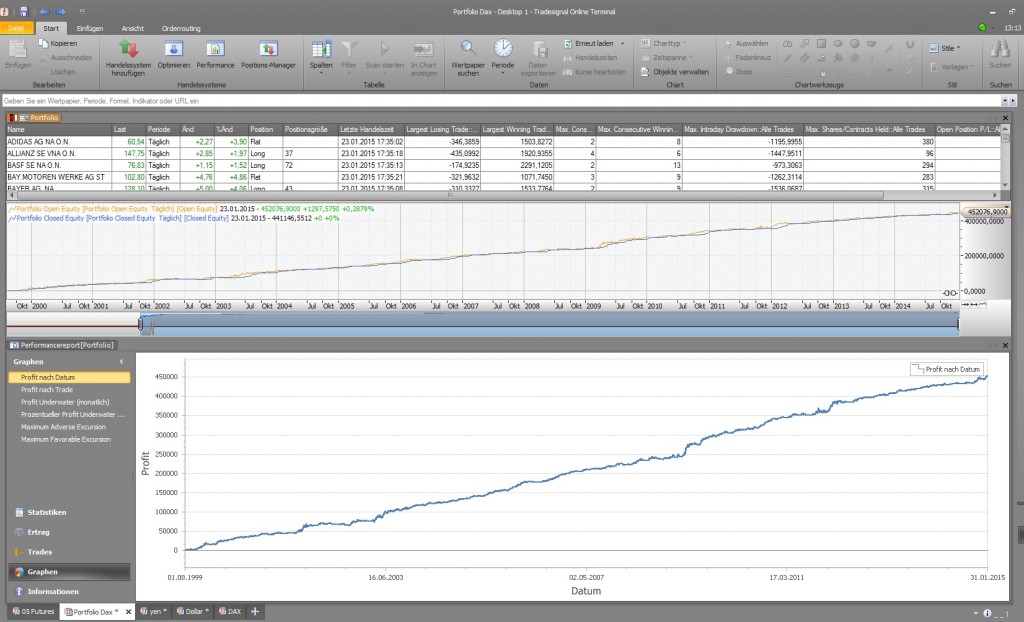Click the Performance report icon
1024x622 pixels.
click(x=215, y=50)
